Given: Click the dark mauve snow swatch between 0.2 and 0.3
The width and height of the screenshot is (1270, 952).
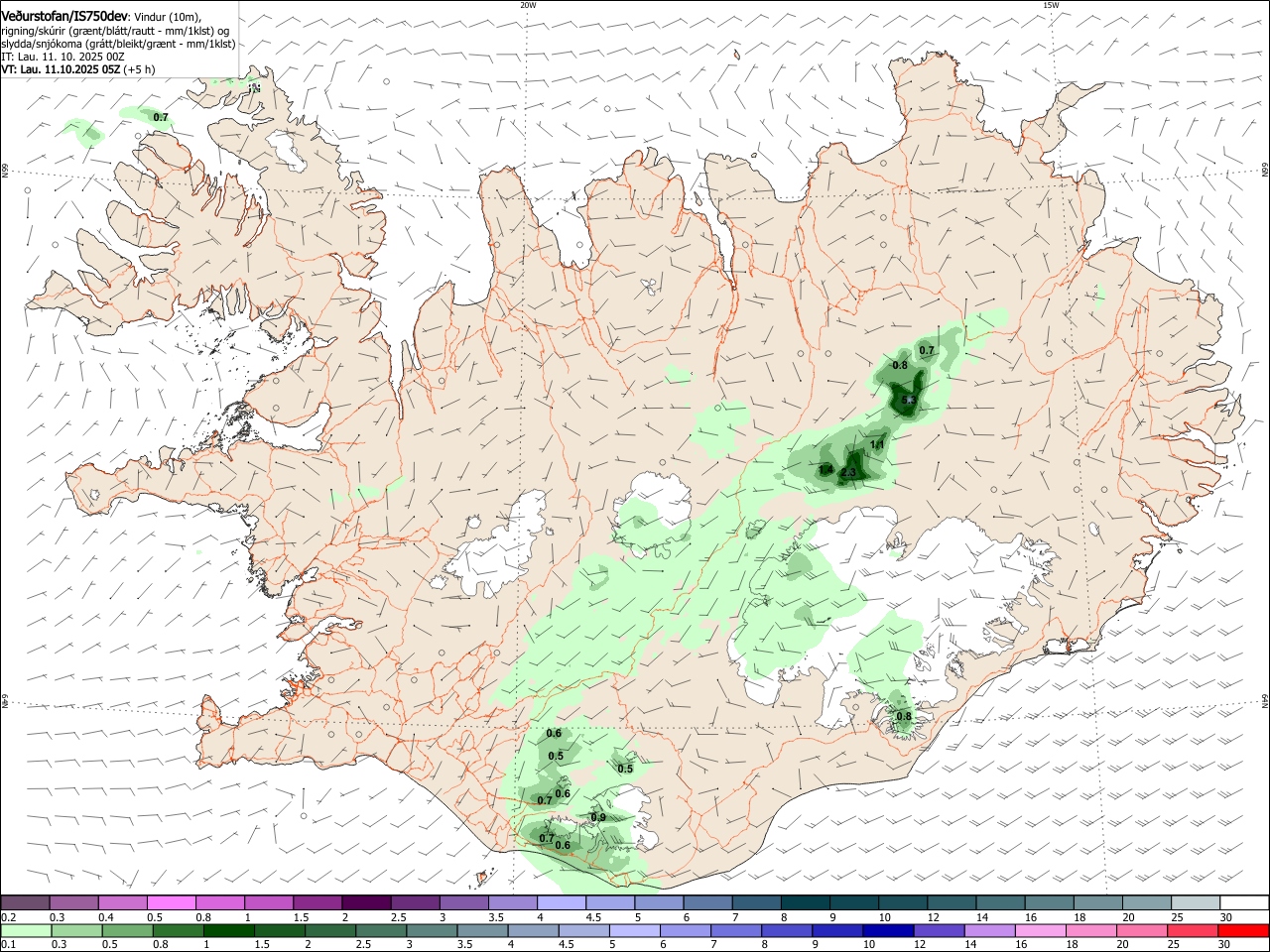Looking at the screenshot, I should pos(26,902).
